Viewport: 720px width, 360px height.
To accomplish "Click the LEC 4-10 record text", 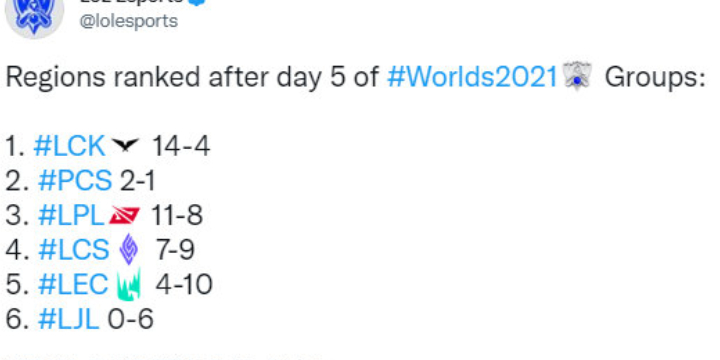I will point(184,284).
